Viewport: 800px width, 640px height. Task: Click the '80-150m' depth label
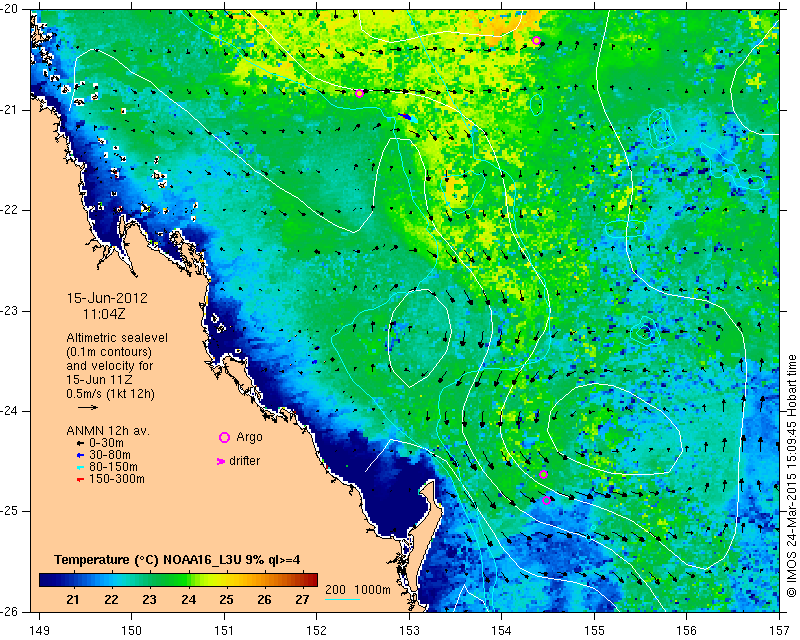pos(113,467)
